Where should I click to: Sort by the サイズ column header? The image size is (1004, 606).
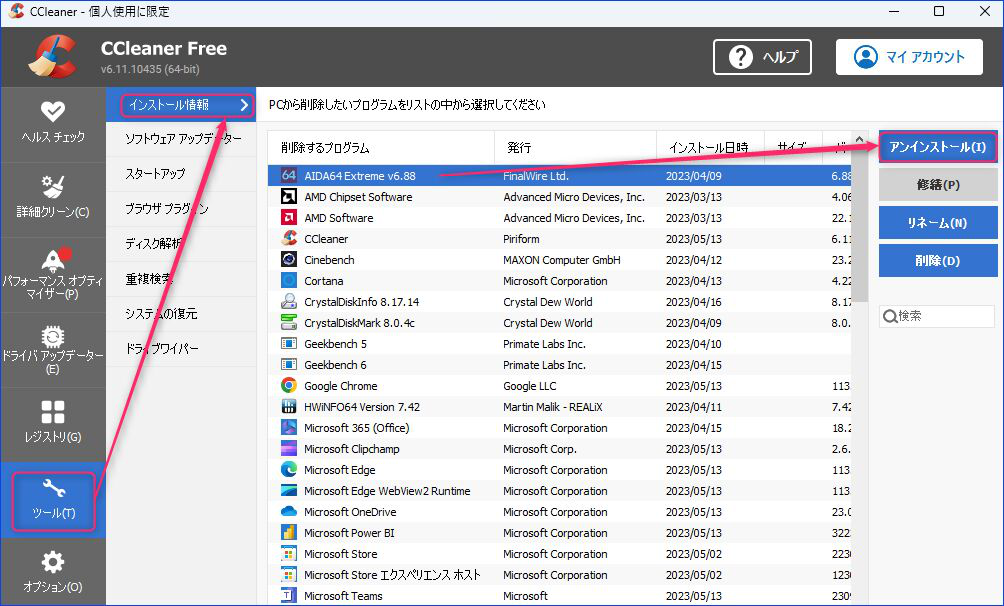point(791,148)
